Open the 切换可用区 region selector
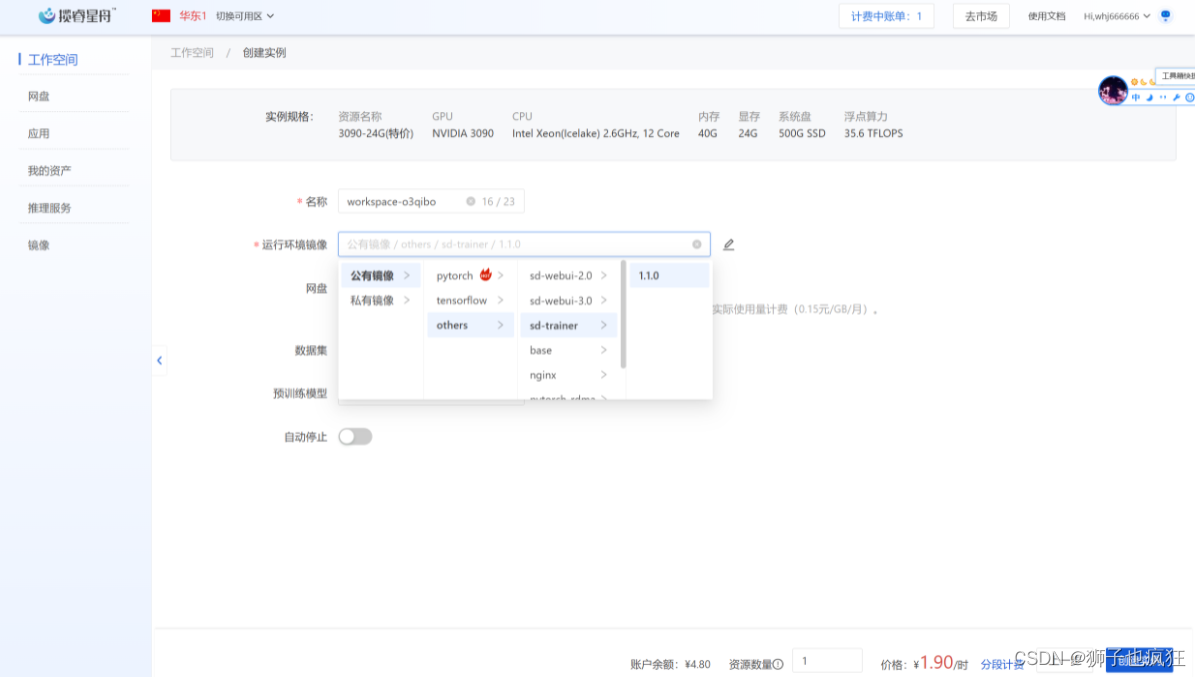This screenshot has height=677, width=1201. 240,16
